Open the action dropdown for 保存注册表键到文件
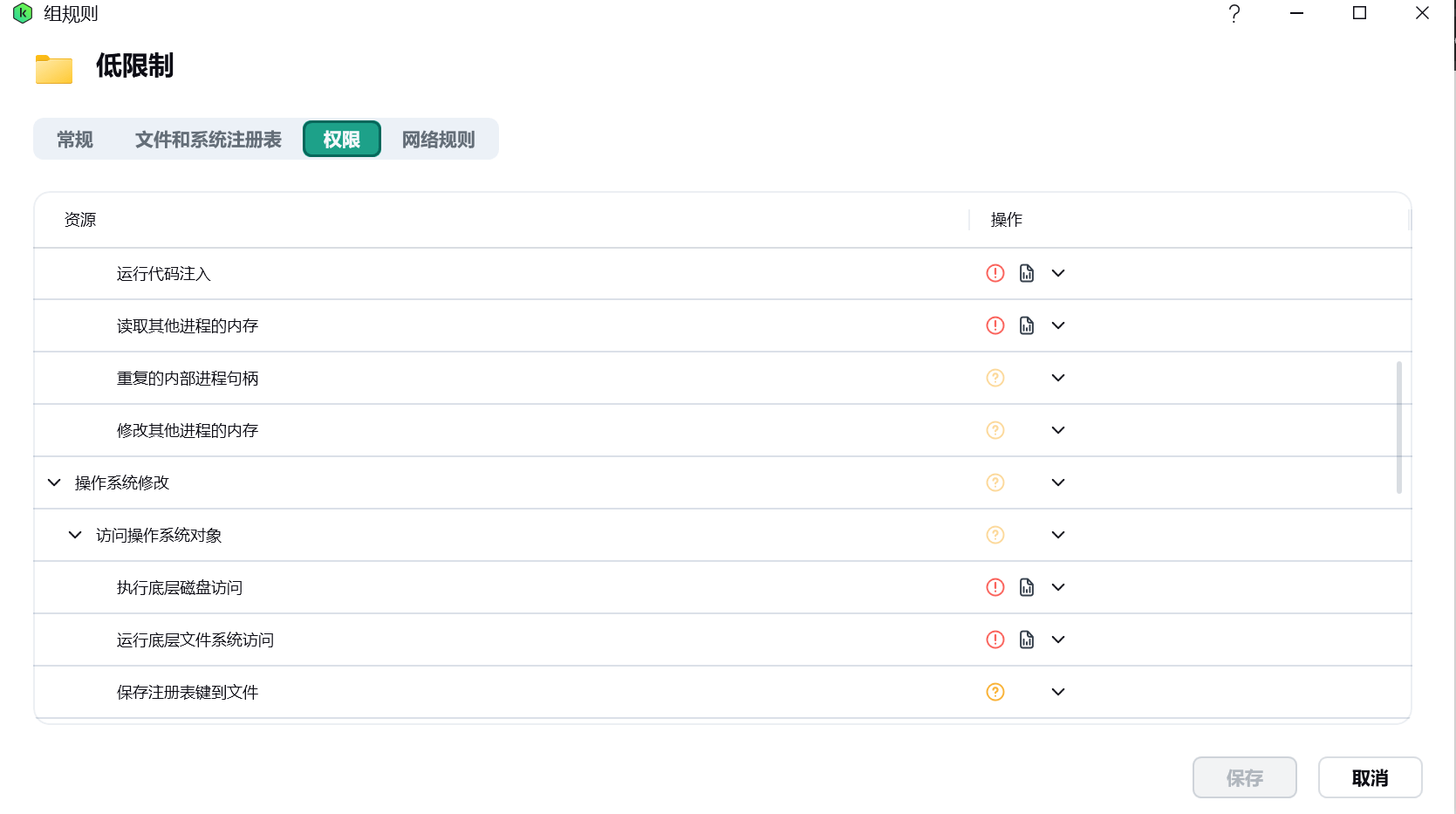This screenshot has width=1456, height=814. [x=1058, y=692]
